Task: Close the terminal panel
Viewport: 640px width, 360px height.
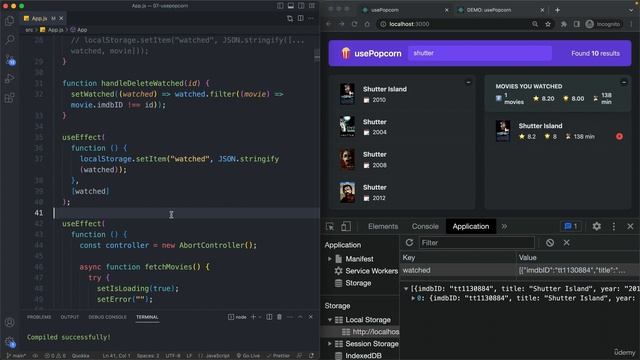Action: tap(311, 317)
